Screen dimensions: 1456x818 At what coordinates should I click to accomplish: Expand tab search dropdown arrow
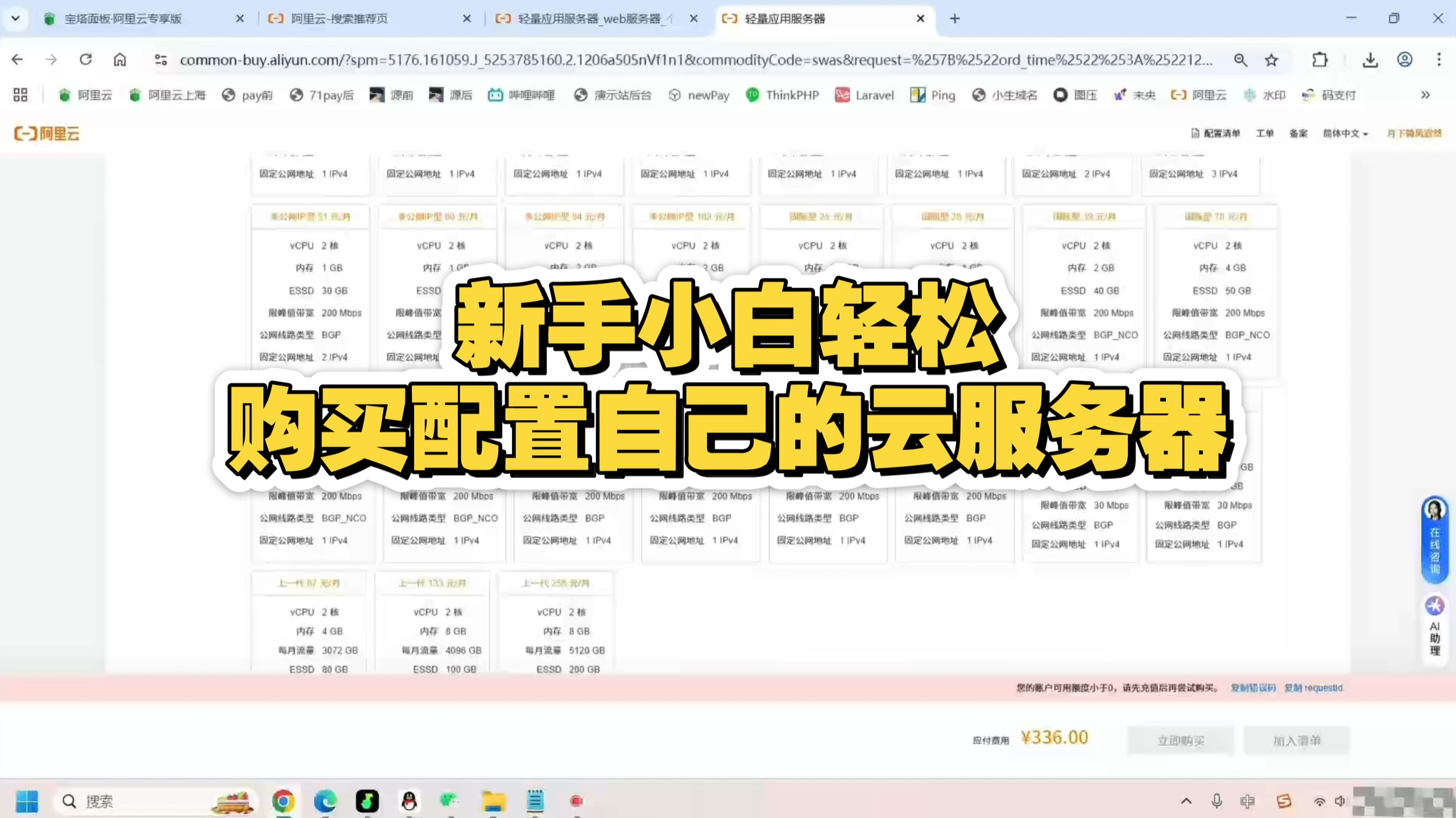click(15, 18)
